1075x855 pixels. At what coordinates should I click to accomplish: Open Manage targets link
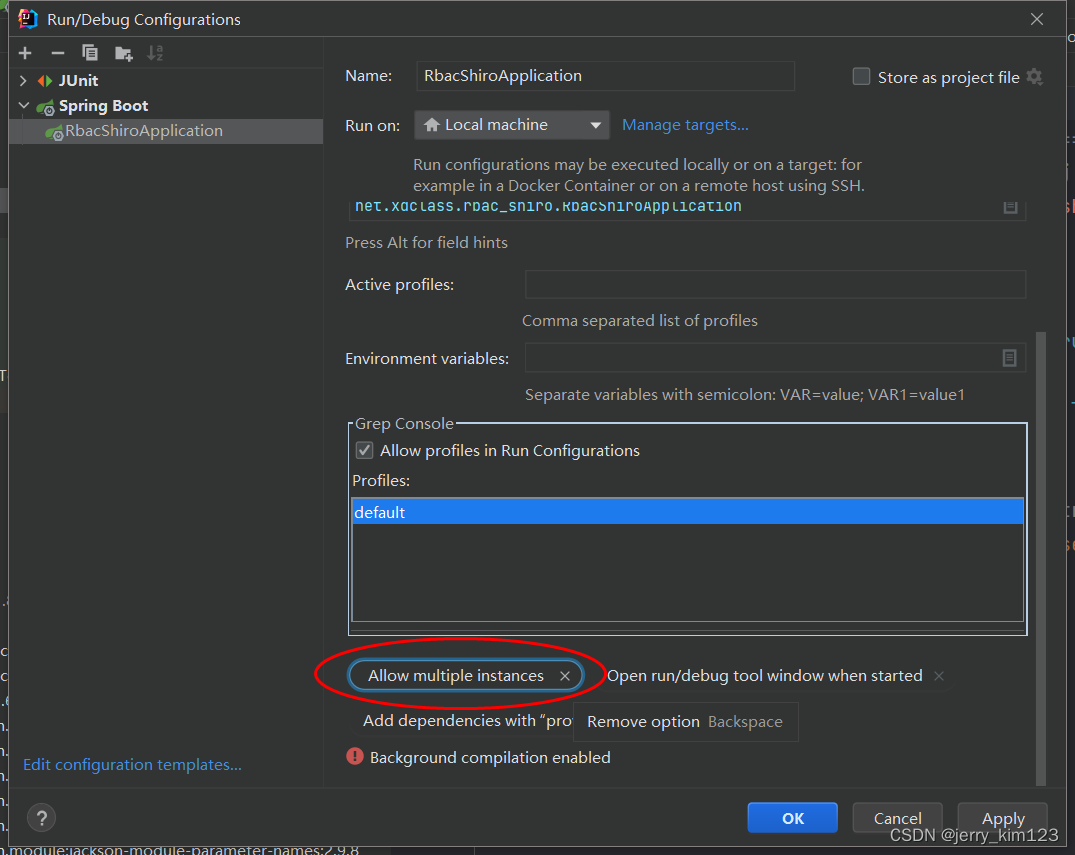pos(685,125)
